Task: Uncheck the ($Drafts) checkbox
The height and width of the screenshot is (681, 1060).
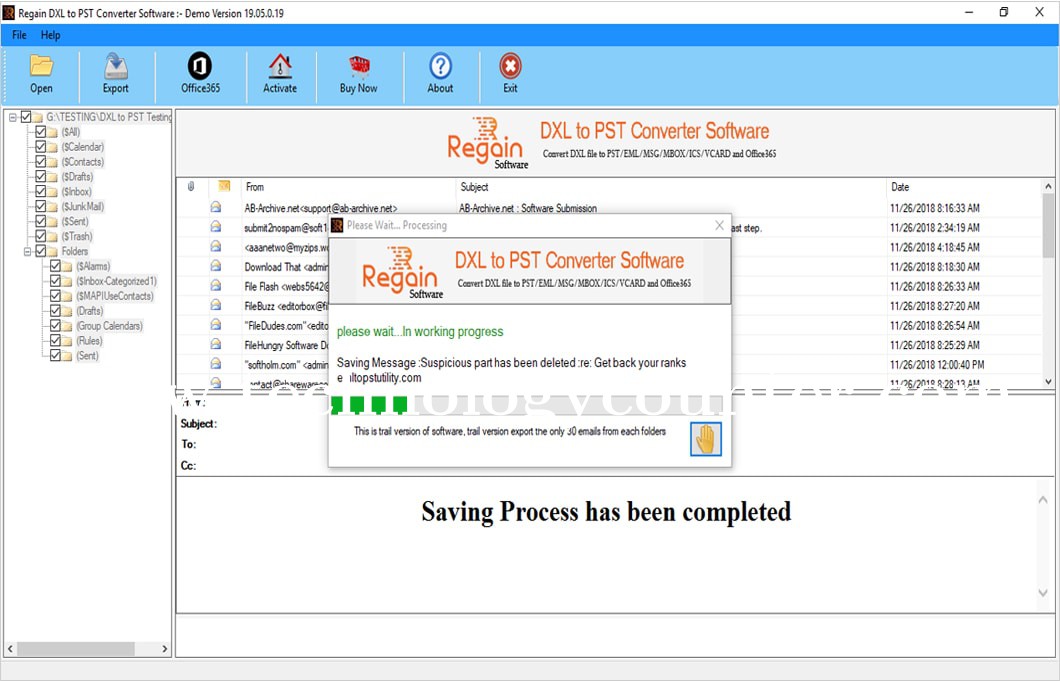Action: click(x=41, y=177)
